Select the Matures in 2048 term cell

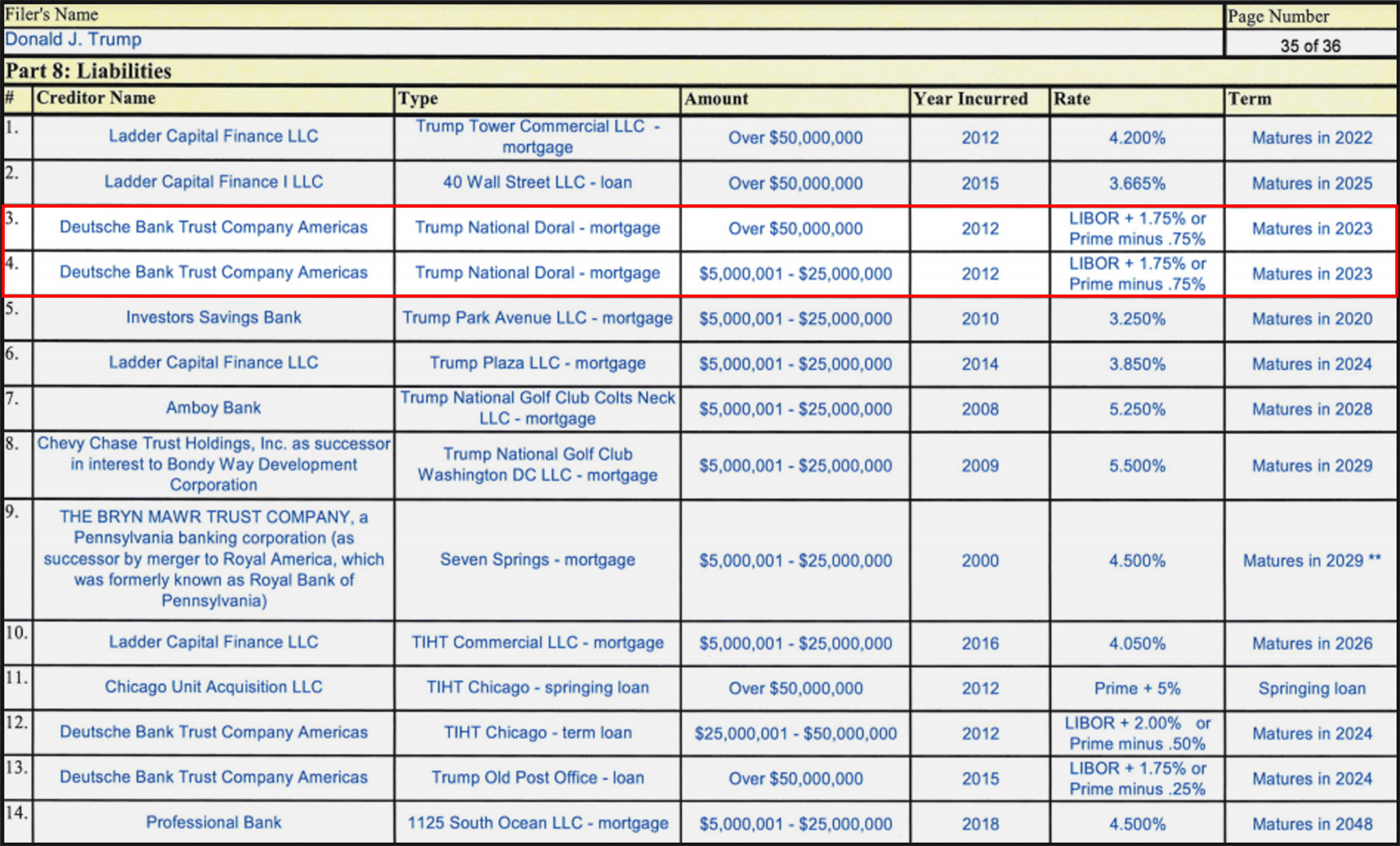1312,824
